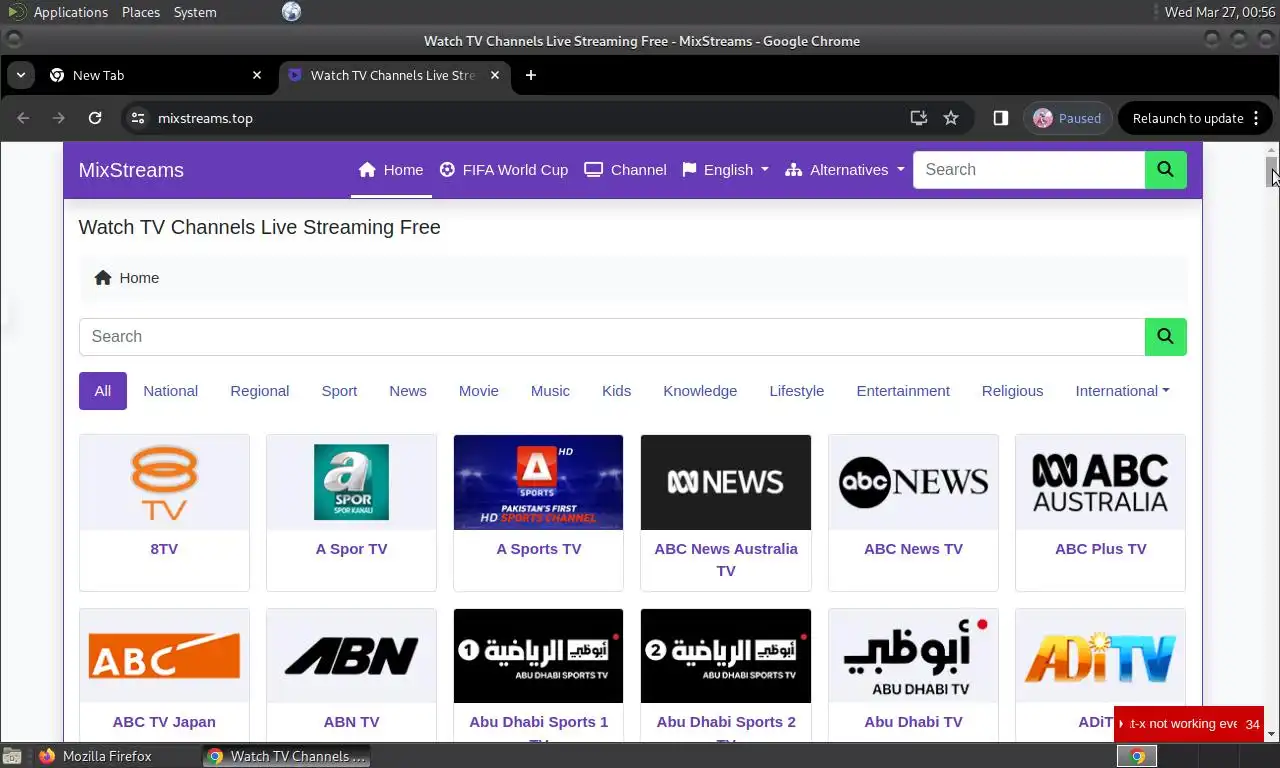1280x768 pixels.
Task: Select the Movie category
Action: [479, 391]
